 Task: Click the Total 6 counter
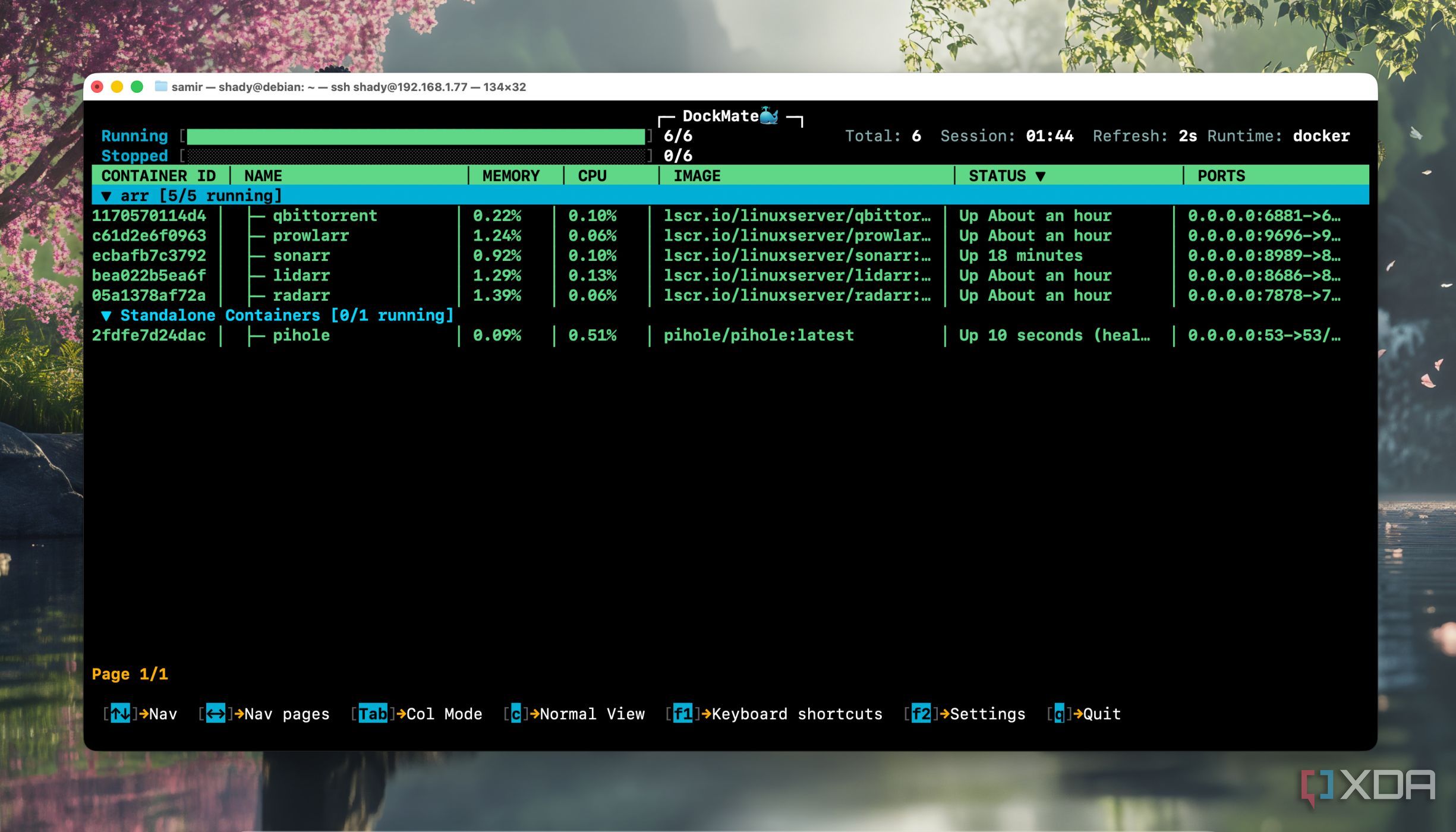tap(883, 136)
